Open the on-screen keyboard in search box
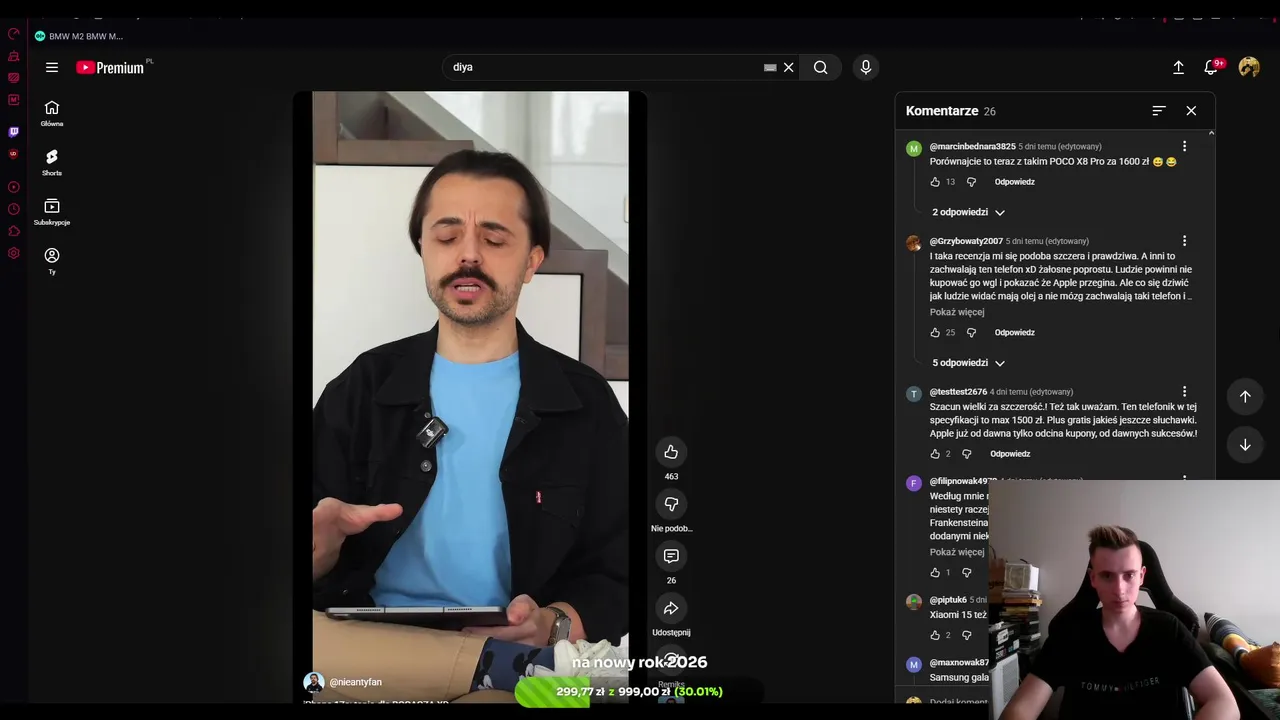1280x720 pixels. point(770,67)
